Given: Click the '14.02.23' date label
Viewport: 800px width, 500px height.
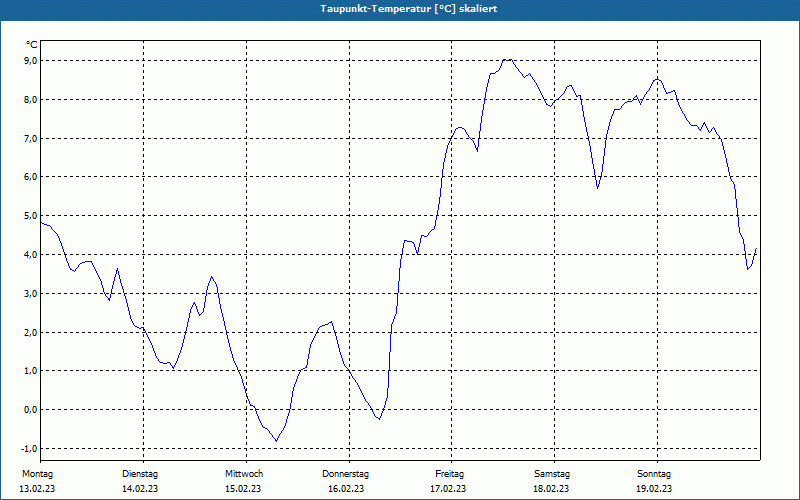Looking at the screenshot, I should pyautogui.click(x=140, y=489).
